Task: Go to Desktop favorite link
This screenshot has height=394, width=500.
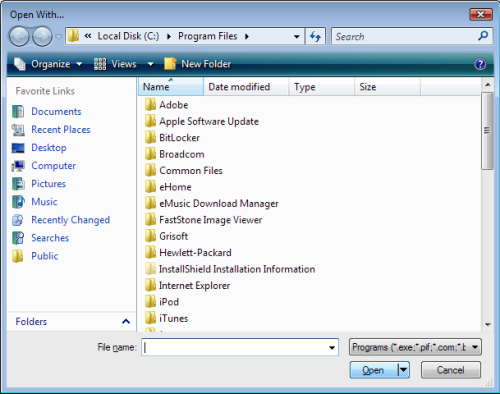Action: click(x=49, y=147)
